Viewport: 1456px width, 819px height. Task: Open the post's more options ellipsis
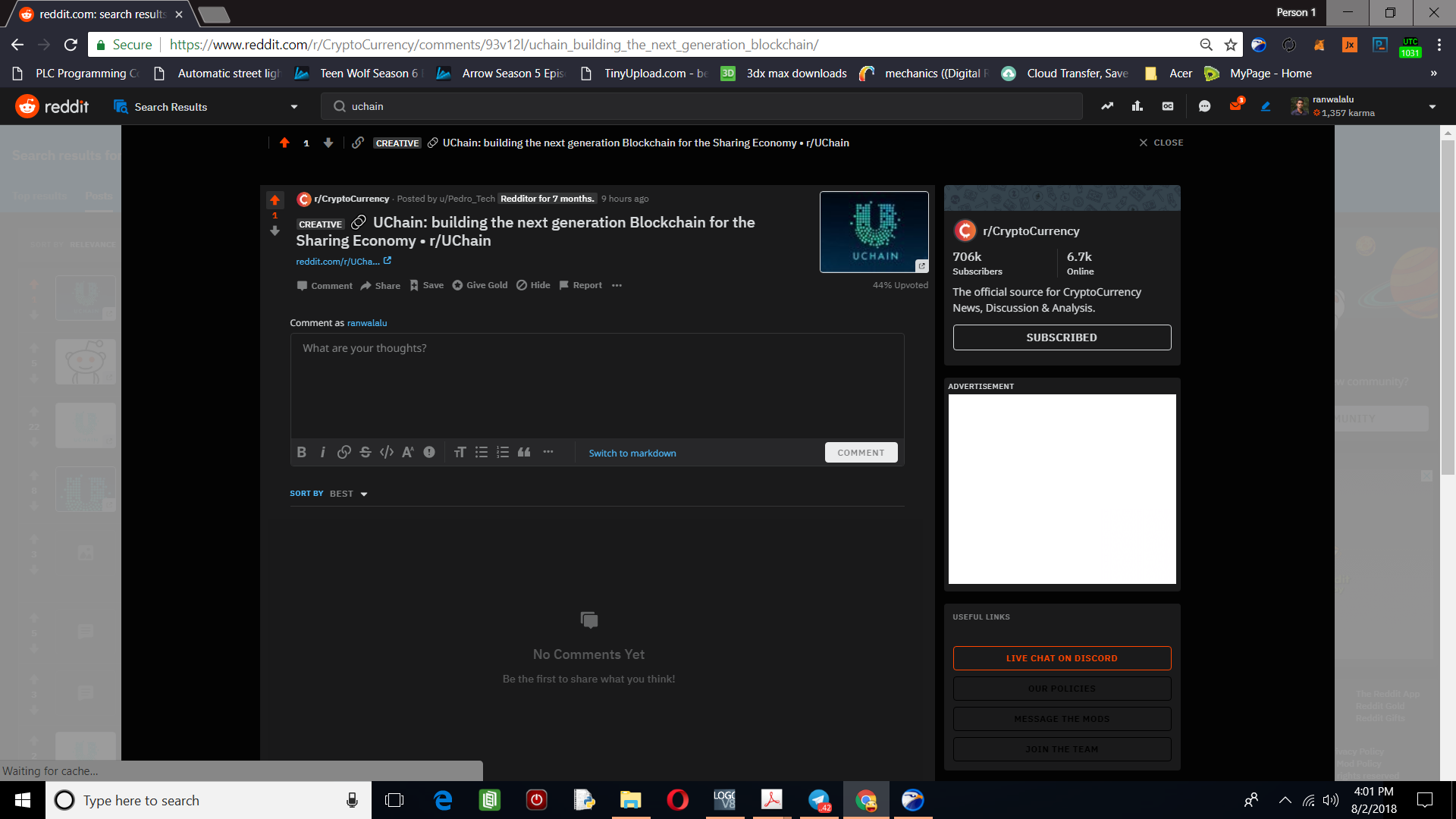pos(617,286)
